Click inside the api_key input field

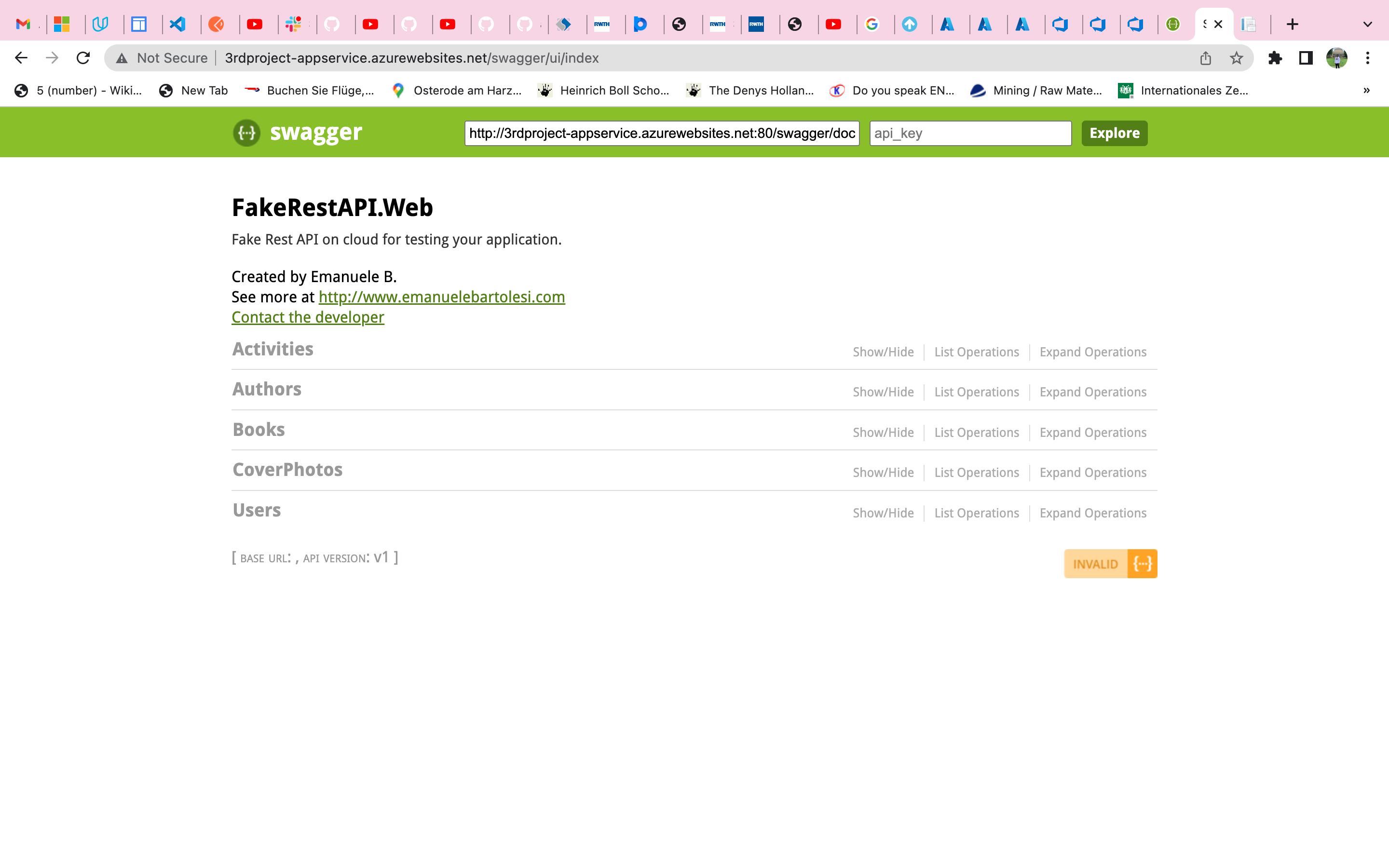(970, 133)
